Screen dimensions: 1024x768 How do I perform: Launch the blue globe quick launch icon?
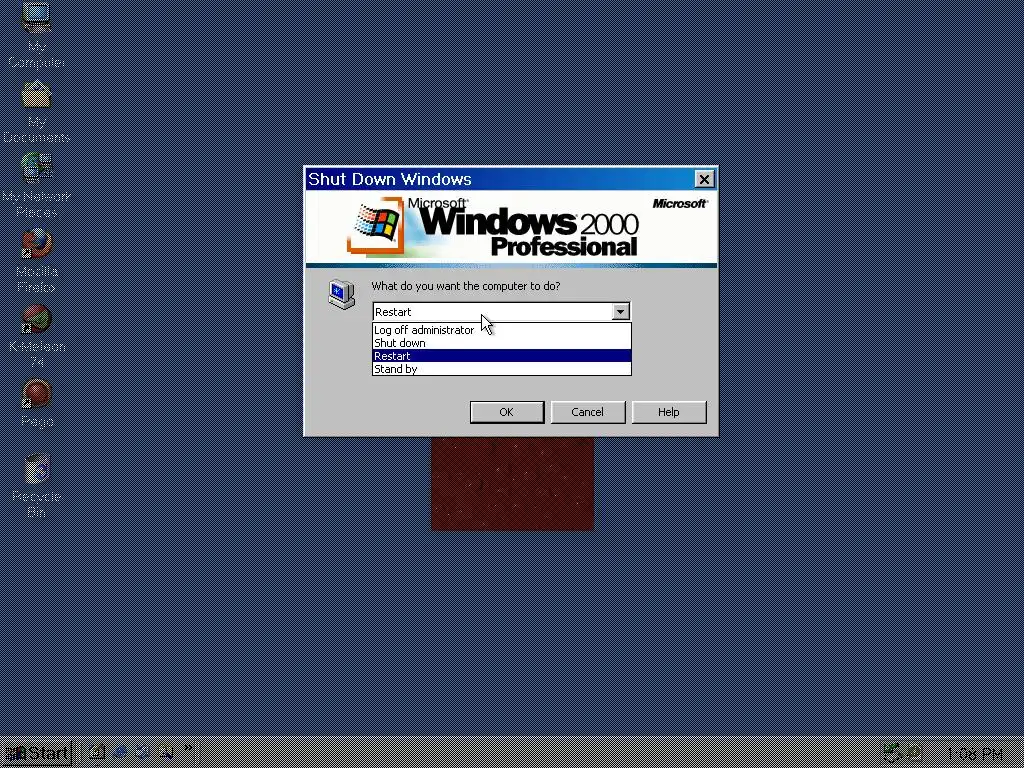[120, 752]
